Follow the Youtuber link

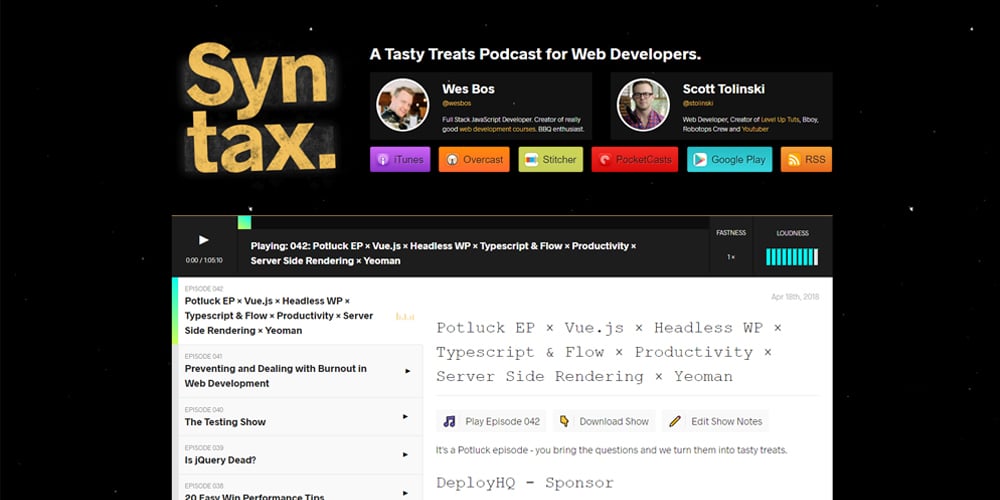coord(755,129)
